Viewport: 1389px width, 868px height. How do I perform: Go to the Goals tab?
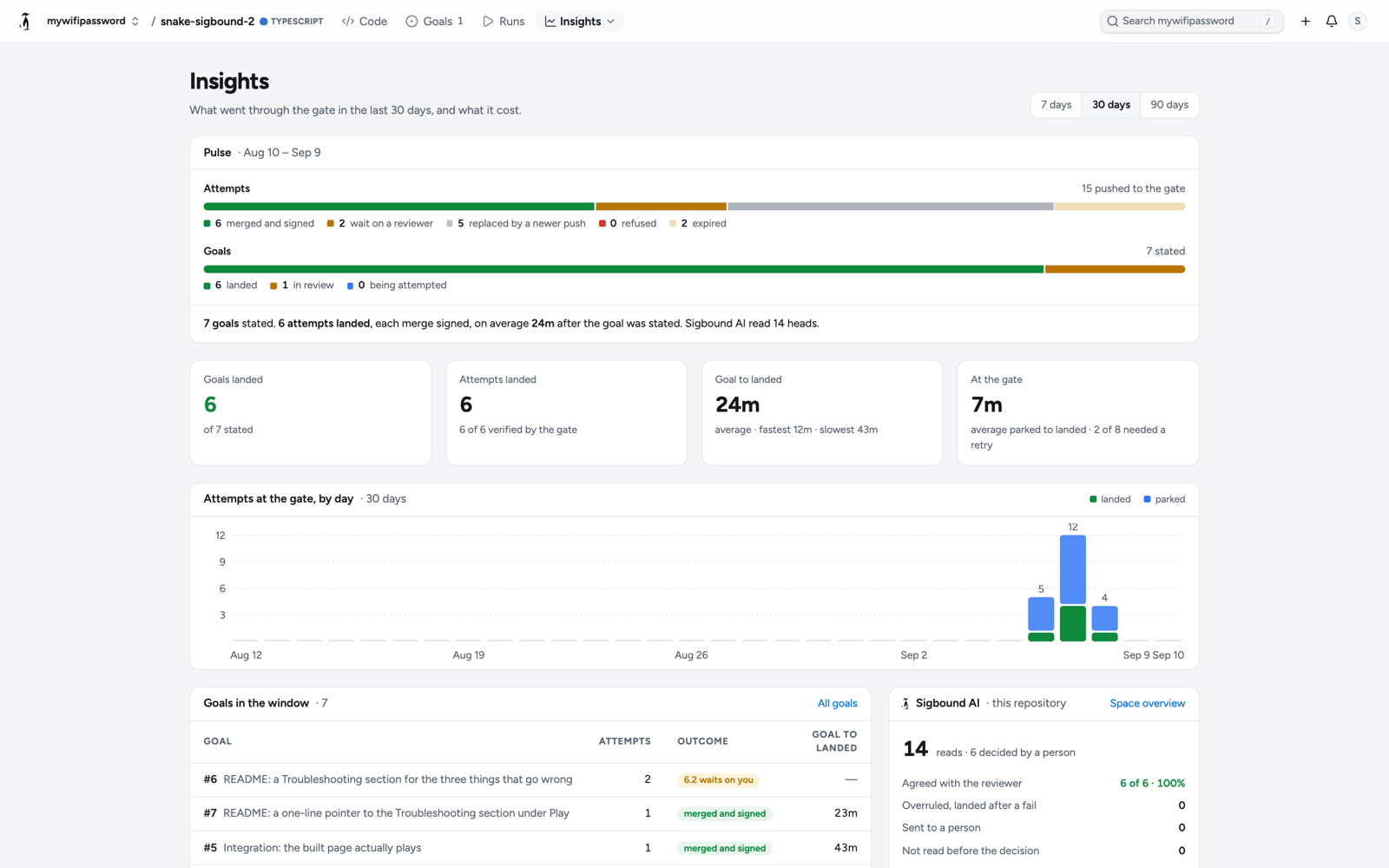point(435,21)
